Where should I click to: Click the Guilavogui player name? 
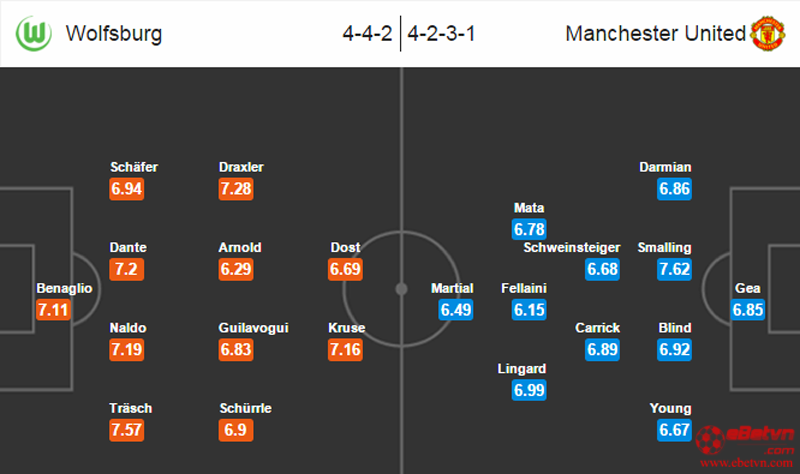(254, 328)
